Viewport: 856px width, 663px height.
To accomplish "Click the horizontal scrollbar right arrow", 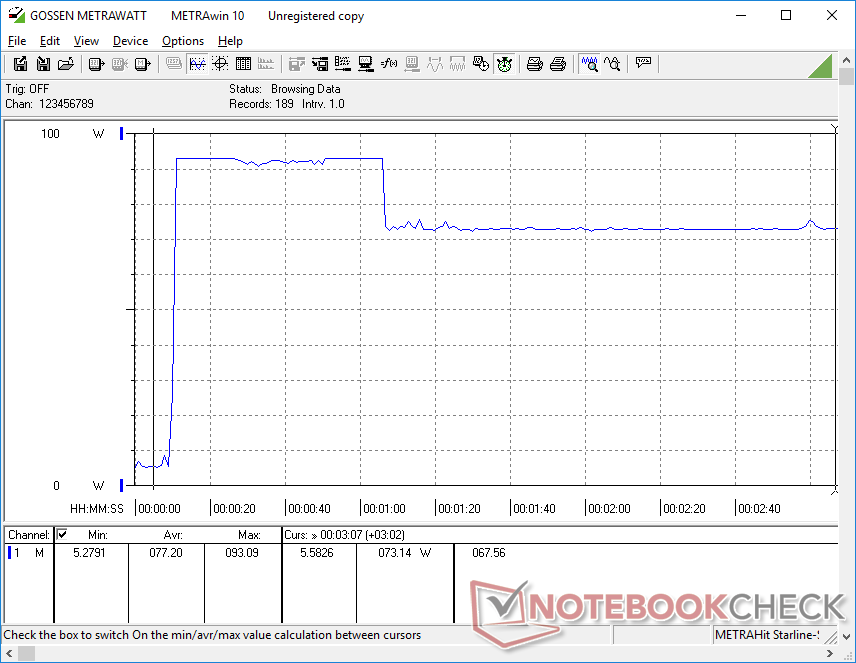I will coord(830,653).
